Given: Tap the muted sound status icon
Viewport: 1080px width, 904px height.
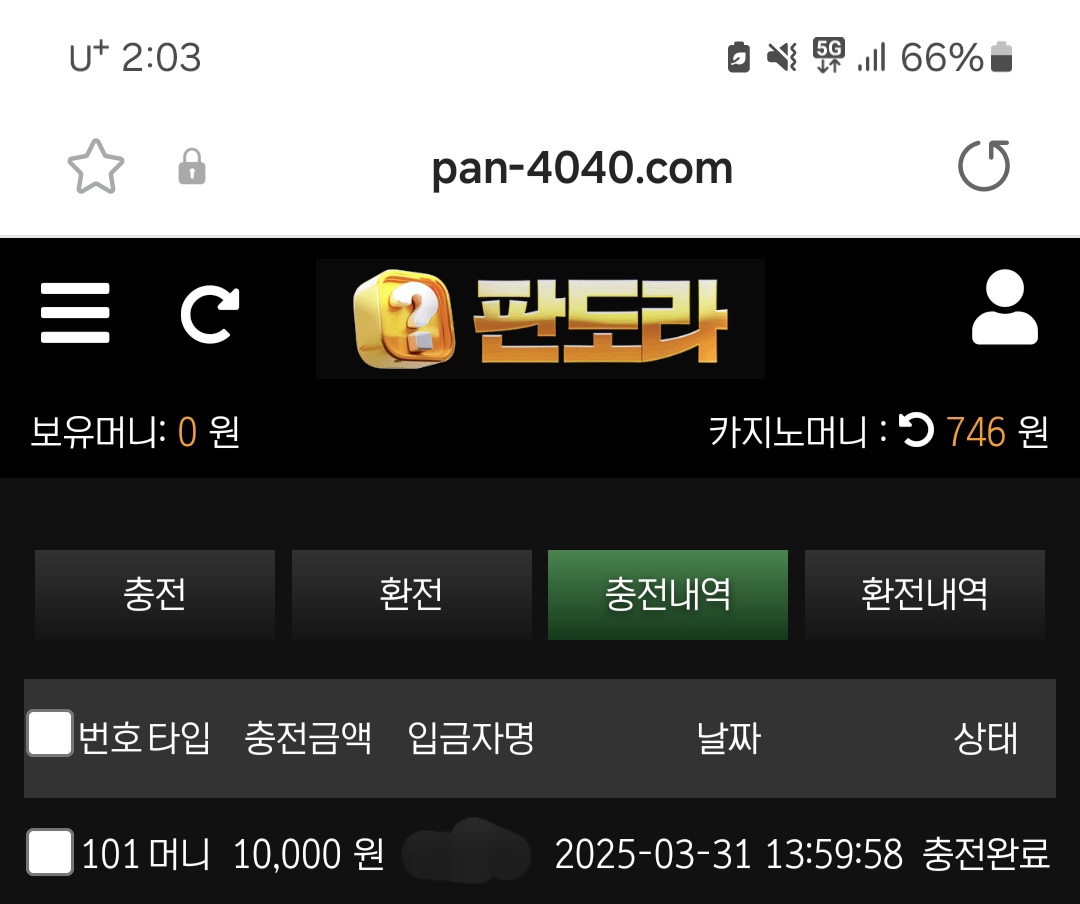Looking at the screenshot, I should point(782,56).
